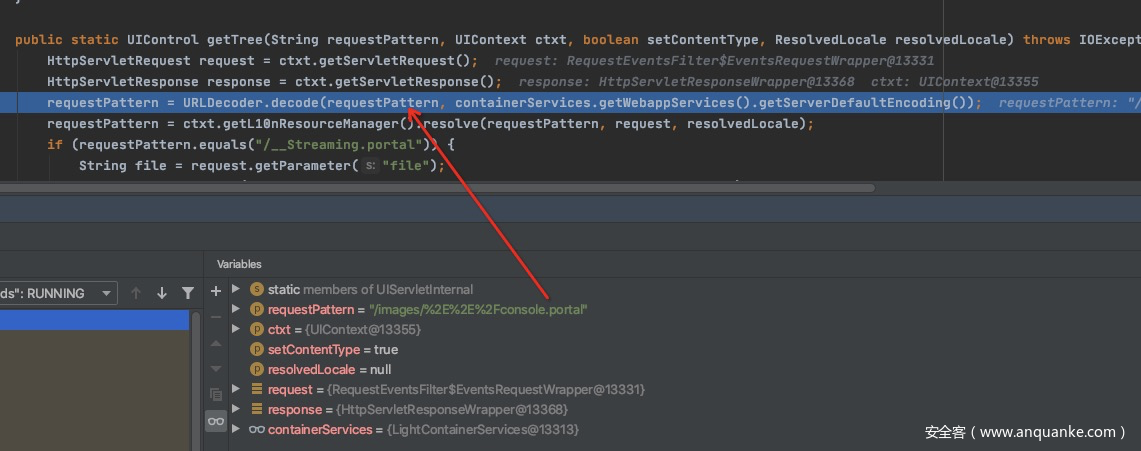Click the move watch up arrow
The image size is (1141, 451).
point(216,343)
